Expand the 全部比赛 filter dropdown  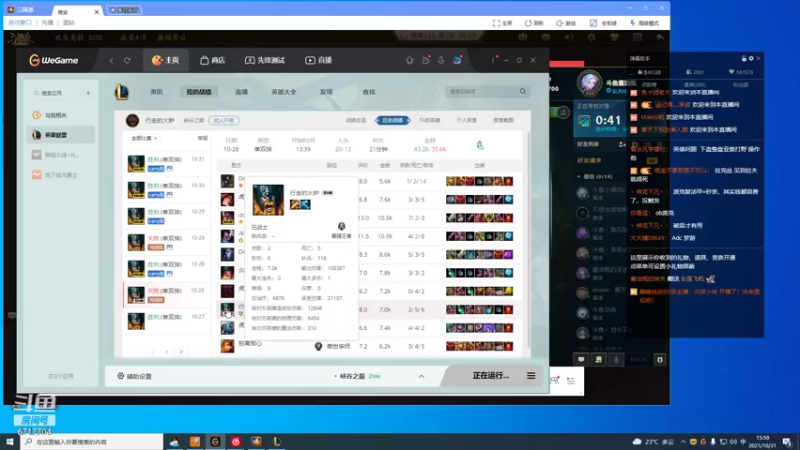tap(144, 138)
